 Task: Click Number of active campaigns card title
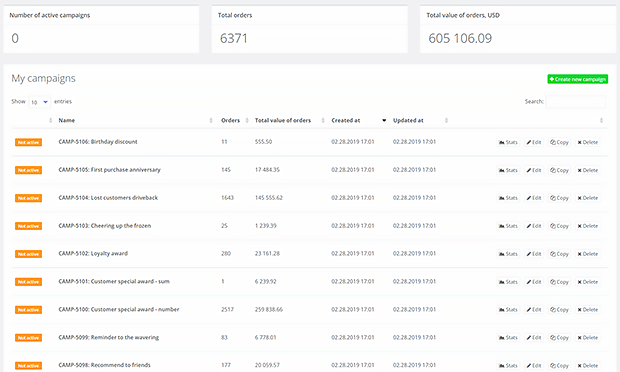(x=49, y=15)
